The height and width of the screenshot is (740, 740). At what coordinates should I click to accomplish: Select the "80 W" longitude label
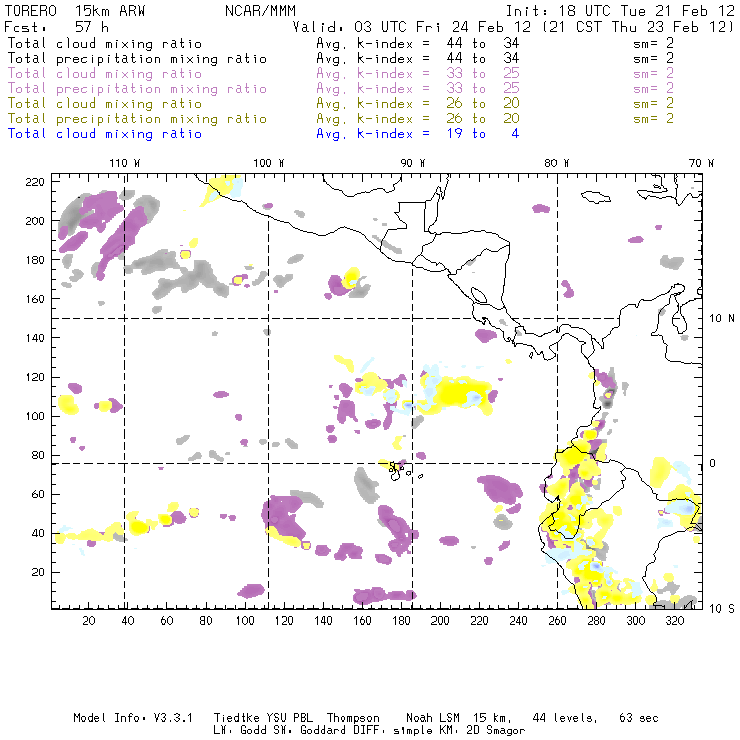(x=556, y=163)
